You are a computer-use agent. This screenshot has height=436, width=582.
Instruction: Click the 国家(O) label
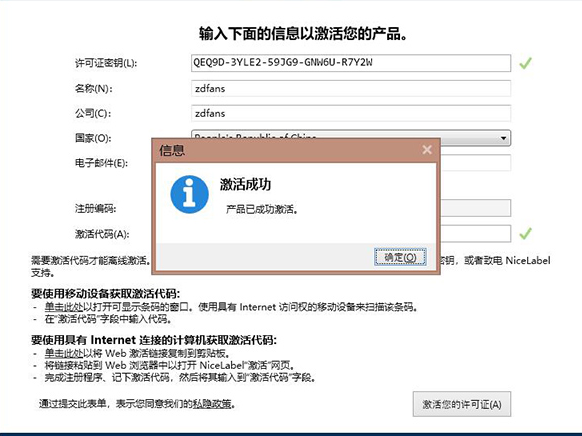(x=93, y=138)
